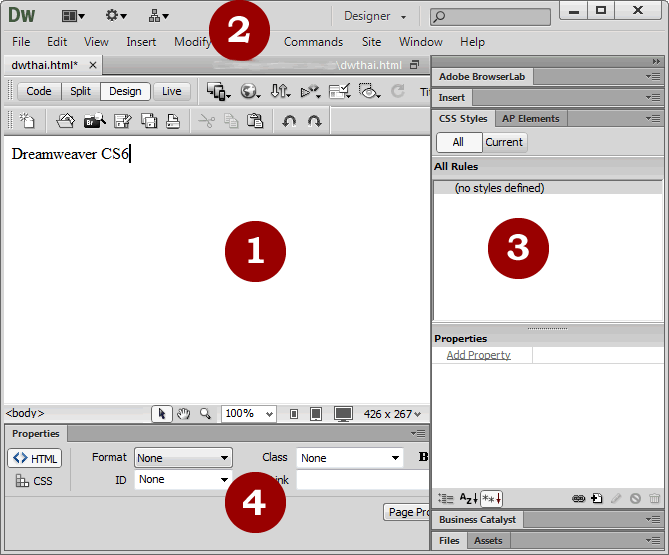Click the Page Properties button
669x555 pixels.
[407, 512]
